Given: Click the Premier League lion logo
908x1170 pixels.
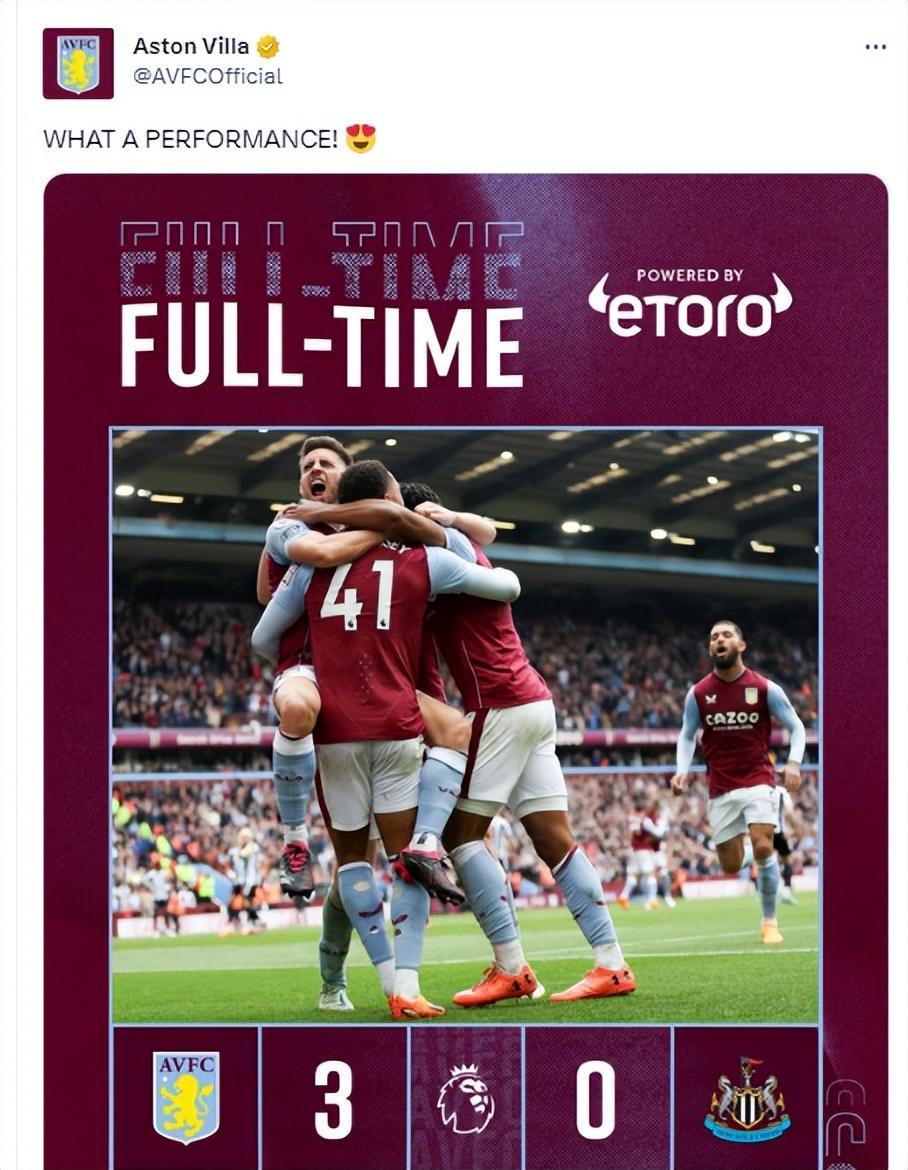Looking at the screenshot, I should point(465,1098).
